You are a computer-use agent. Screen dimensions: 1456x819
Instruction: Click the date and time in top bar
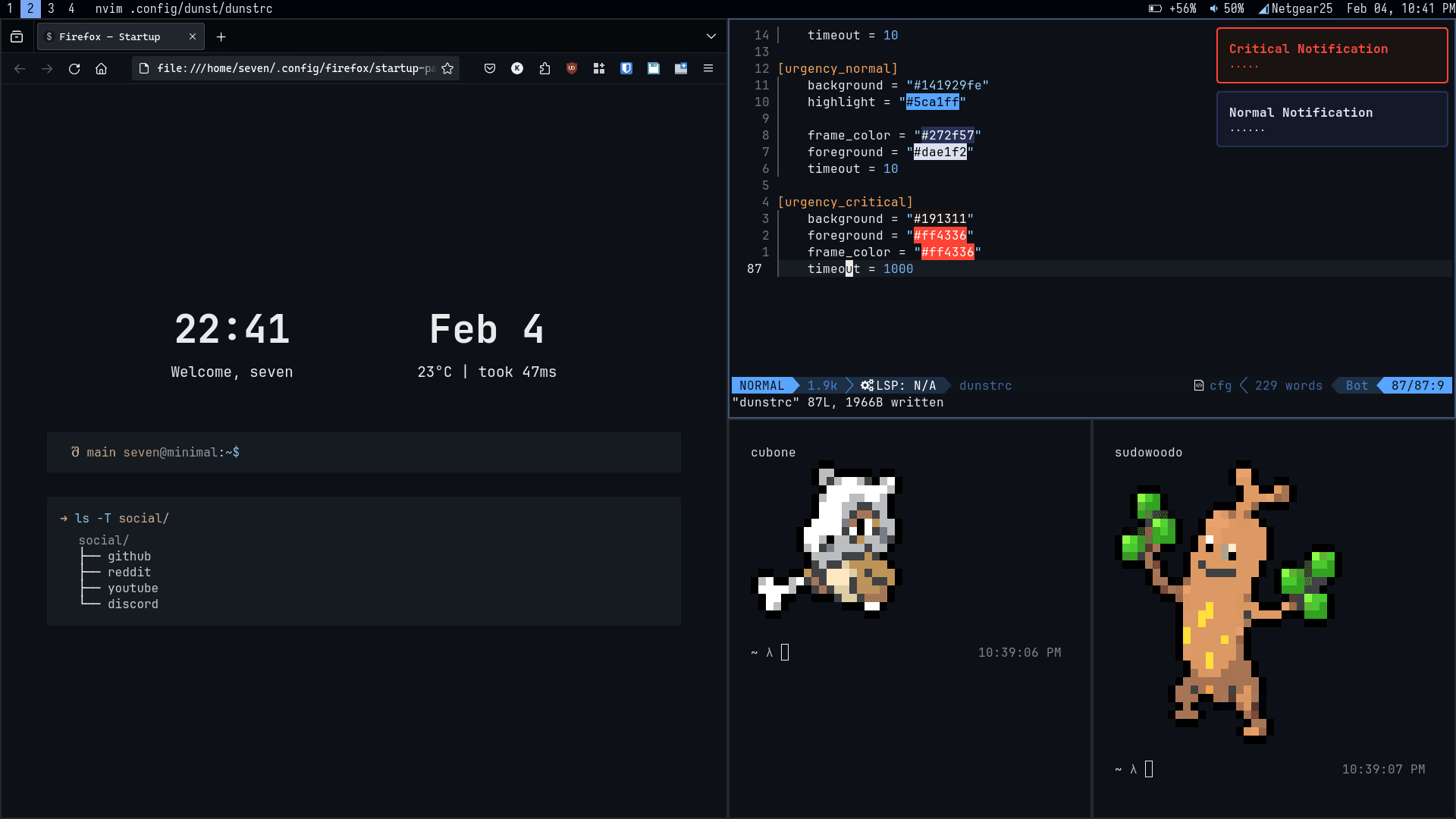pyautogui.click(x=1401, y=8)
